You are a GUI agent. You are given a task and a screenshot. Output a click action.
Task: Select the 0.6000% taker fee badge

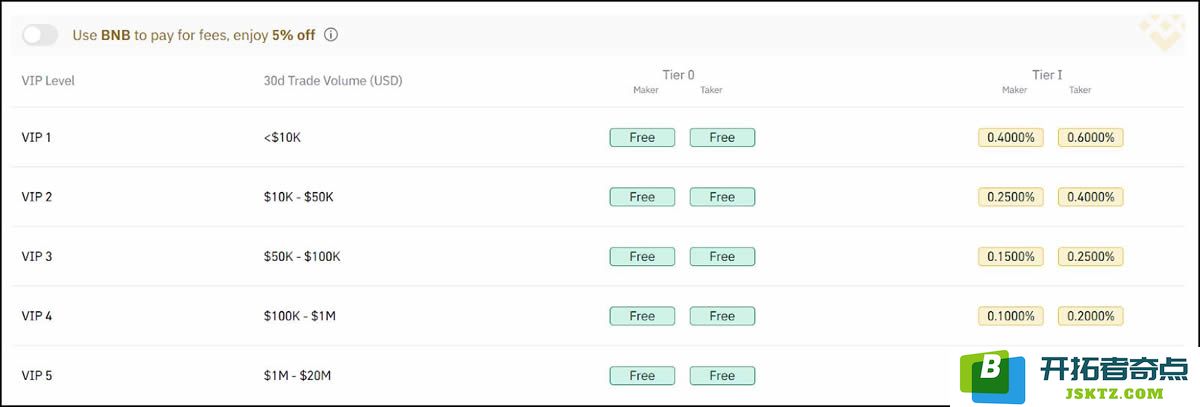click(1091, 137)
